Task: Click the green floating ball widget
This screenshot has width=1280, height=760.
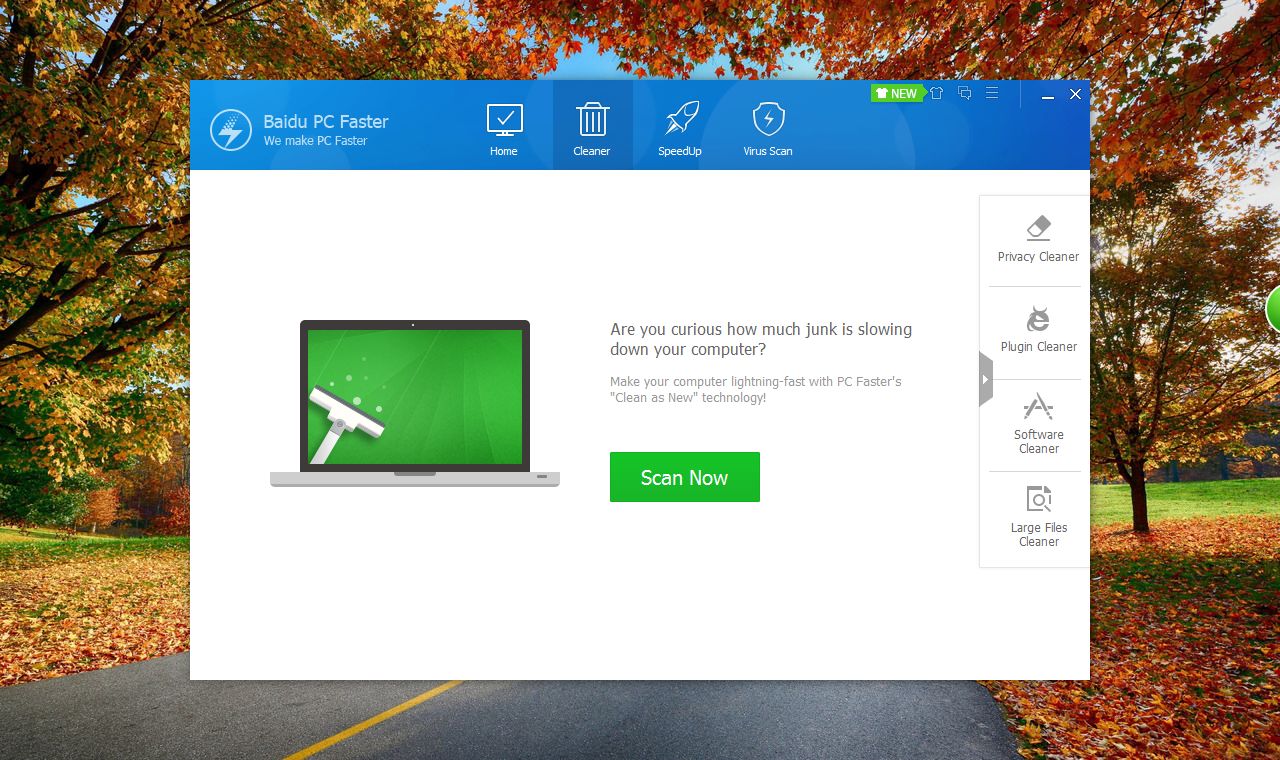Action: [1273, 308]
